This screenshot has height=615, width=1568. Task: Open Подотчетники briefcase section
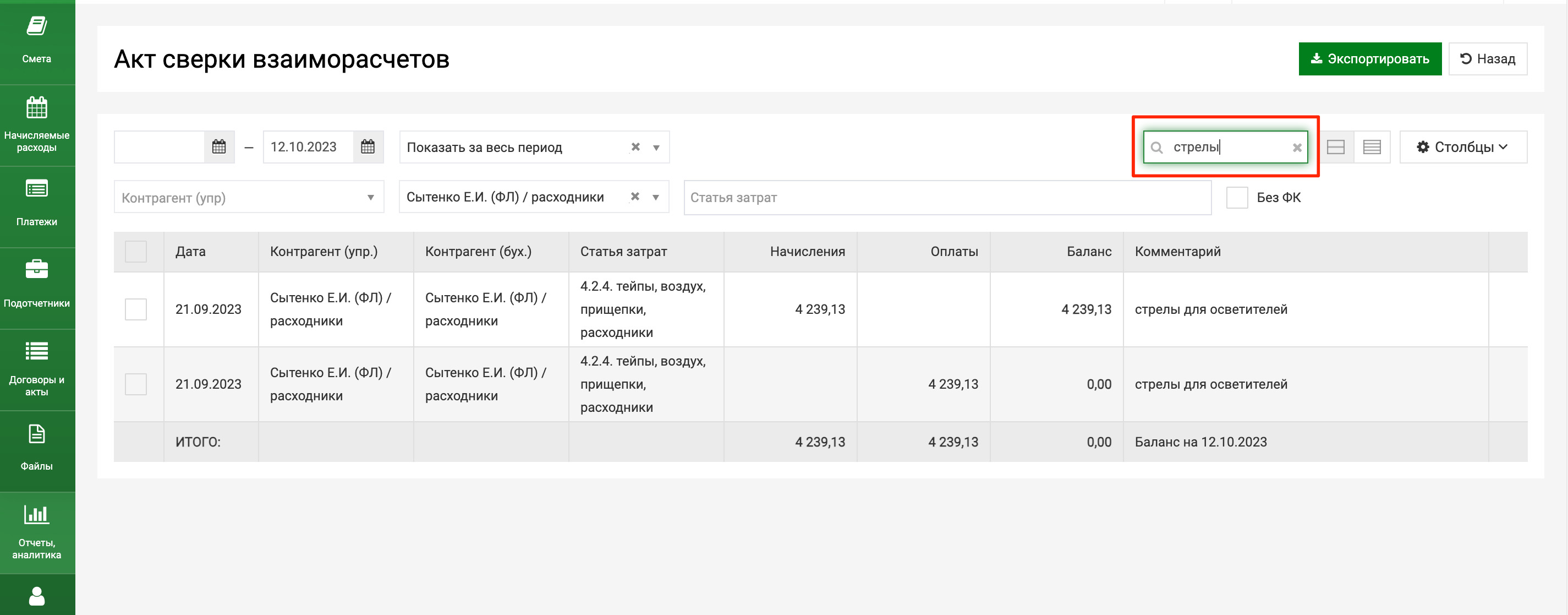36,287
